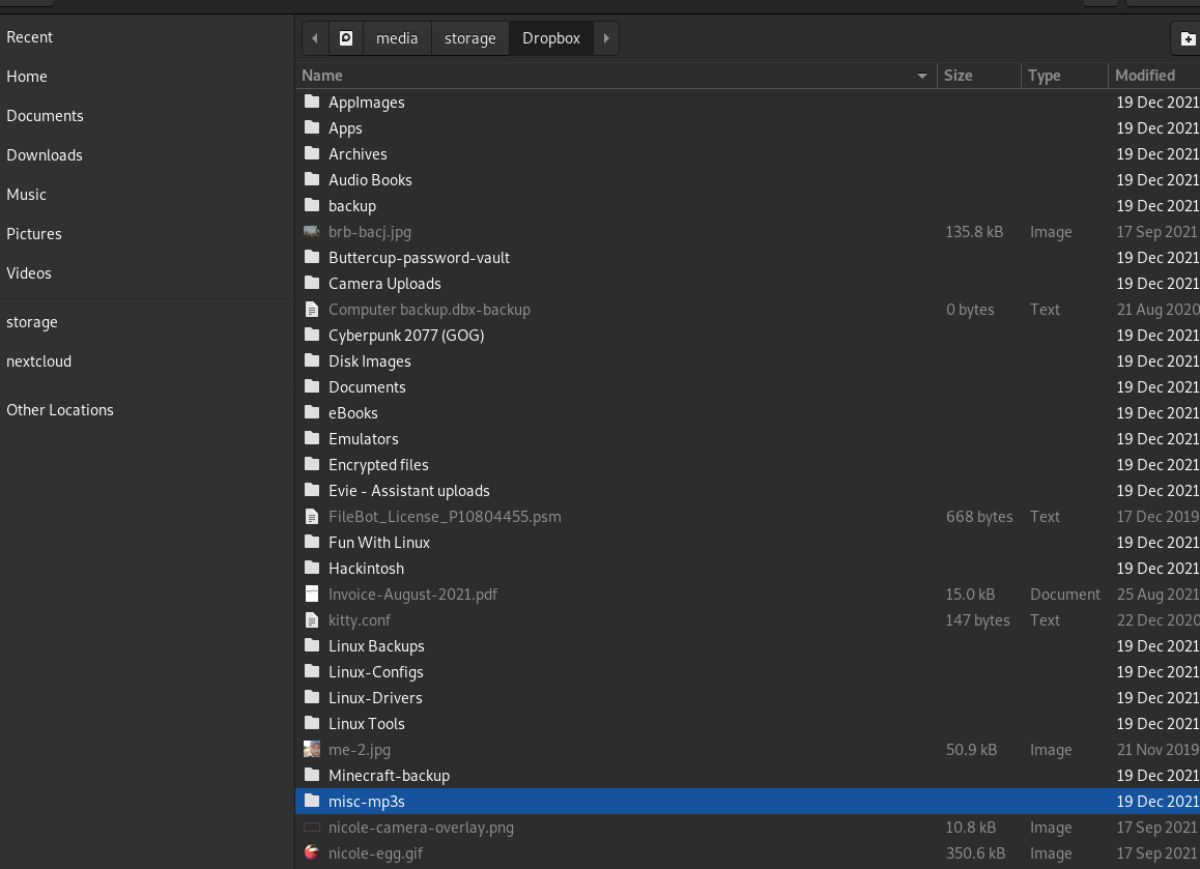The image size is (1200, 869).
Task: Open the Downloads sidebar entry
Action: click(44, 155)
